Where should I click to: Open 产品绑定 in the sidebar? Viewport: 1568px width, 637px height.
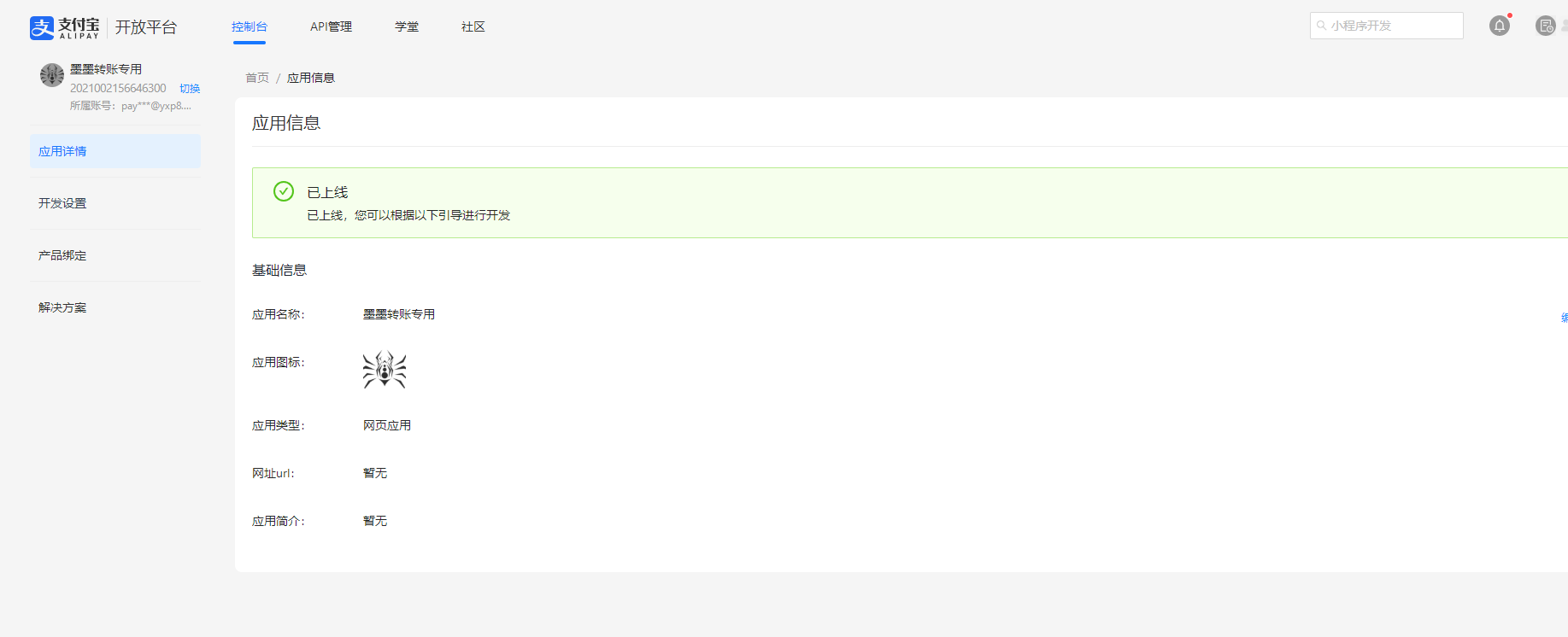point(115,255)
